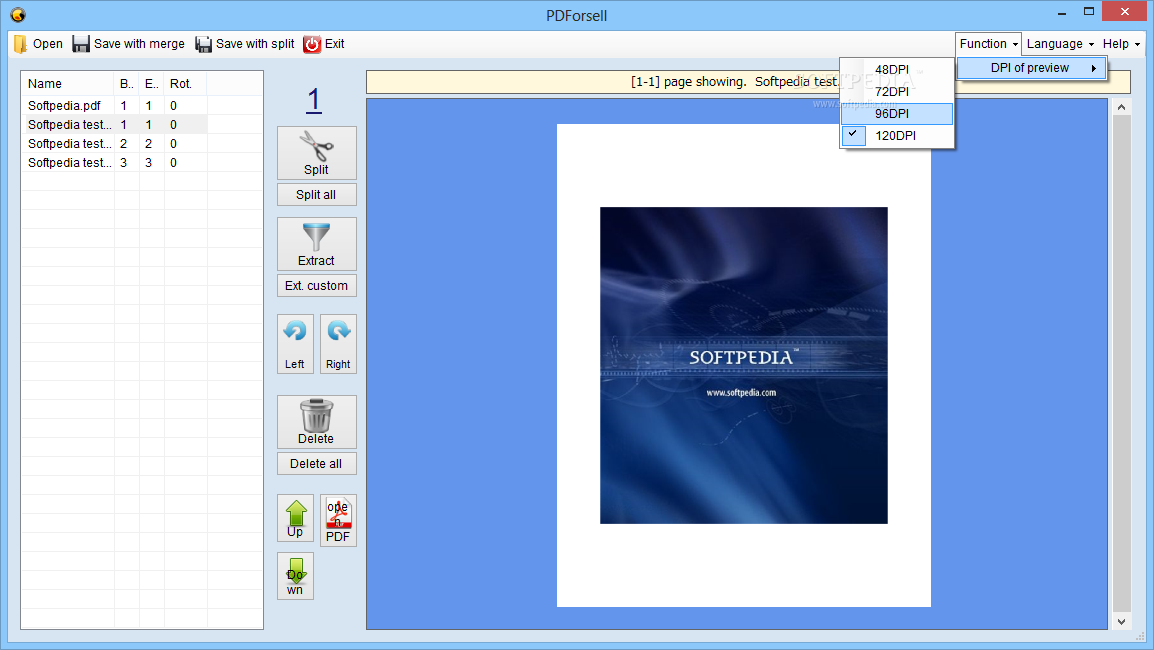Image resolution: width=1154 pixels, height=650 pixels.
Task: Move item Up with green arrow
Action: tap(295, 518)
